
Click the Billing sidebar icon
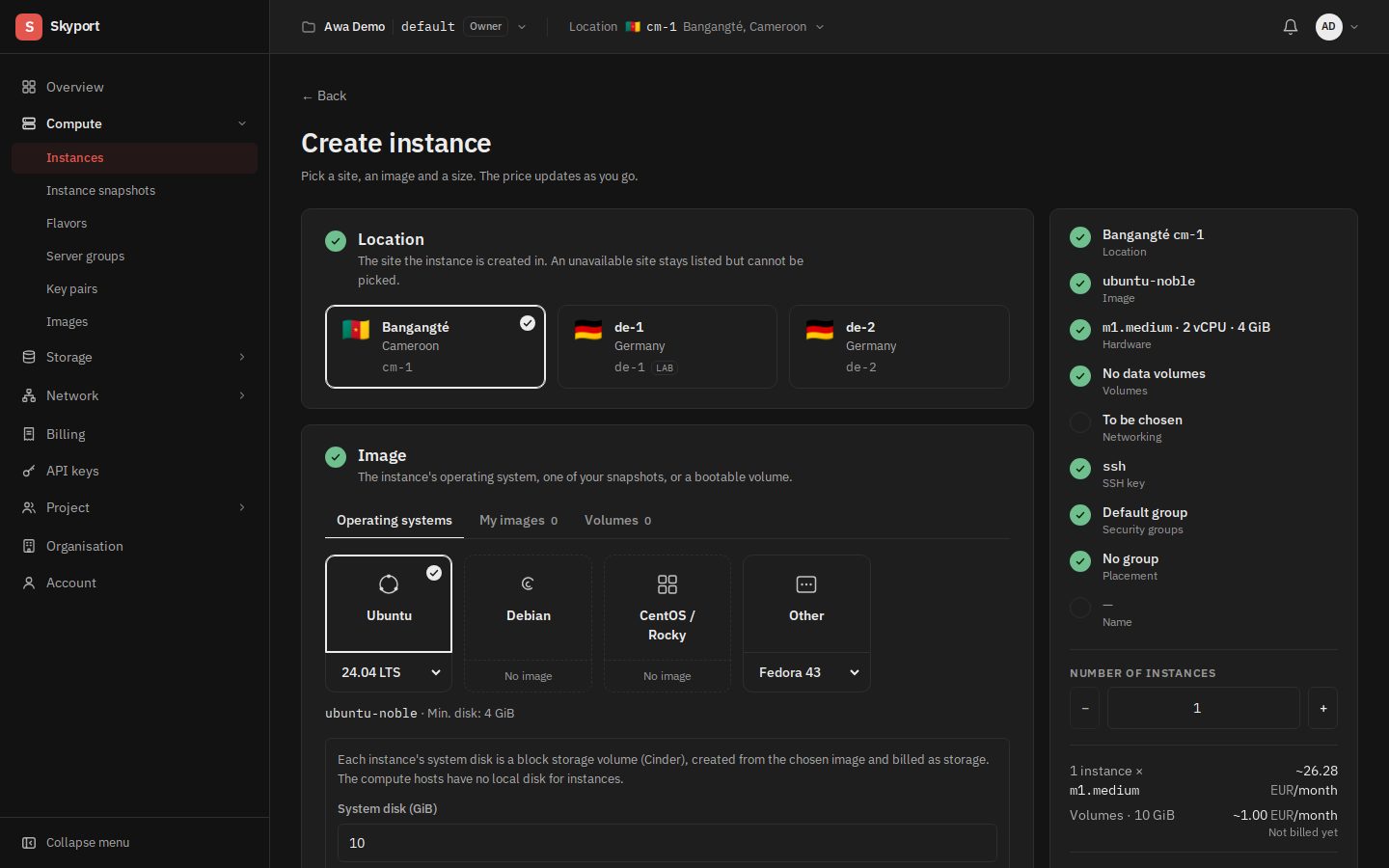click(29, 434)
